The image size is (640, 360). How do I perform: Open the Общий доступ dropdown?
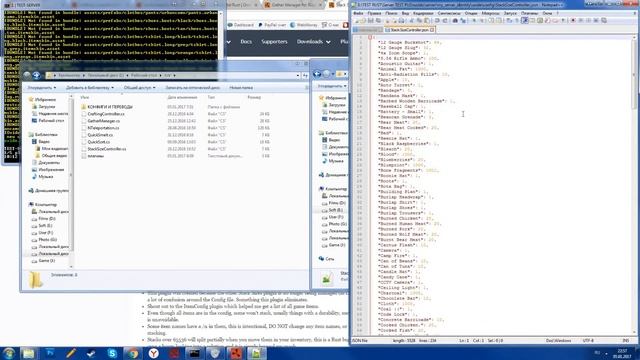tap(140, 88)
